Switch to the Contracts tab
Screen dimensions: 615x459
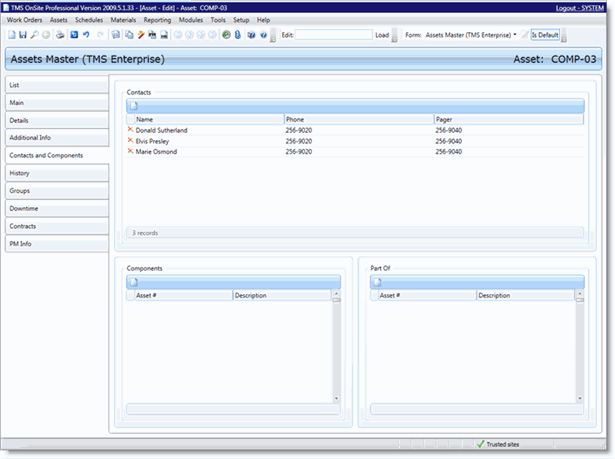[x=57, y=226]
